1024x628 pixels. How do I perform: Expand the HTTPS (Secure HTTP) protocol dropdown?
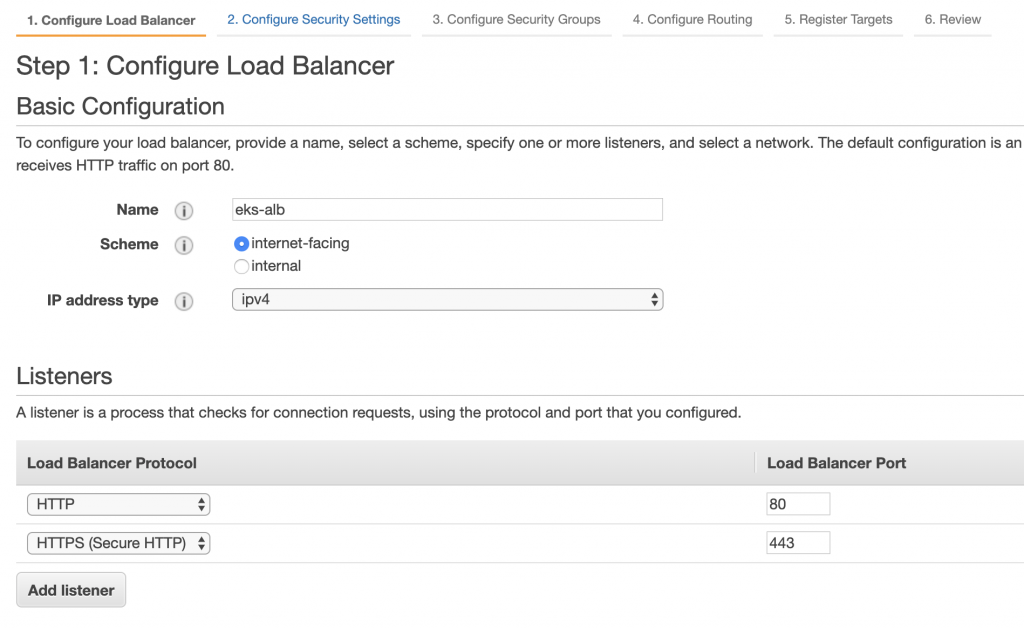coord(118,543)
